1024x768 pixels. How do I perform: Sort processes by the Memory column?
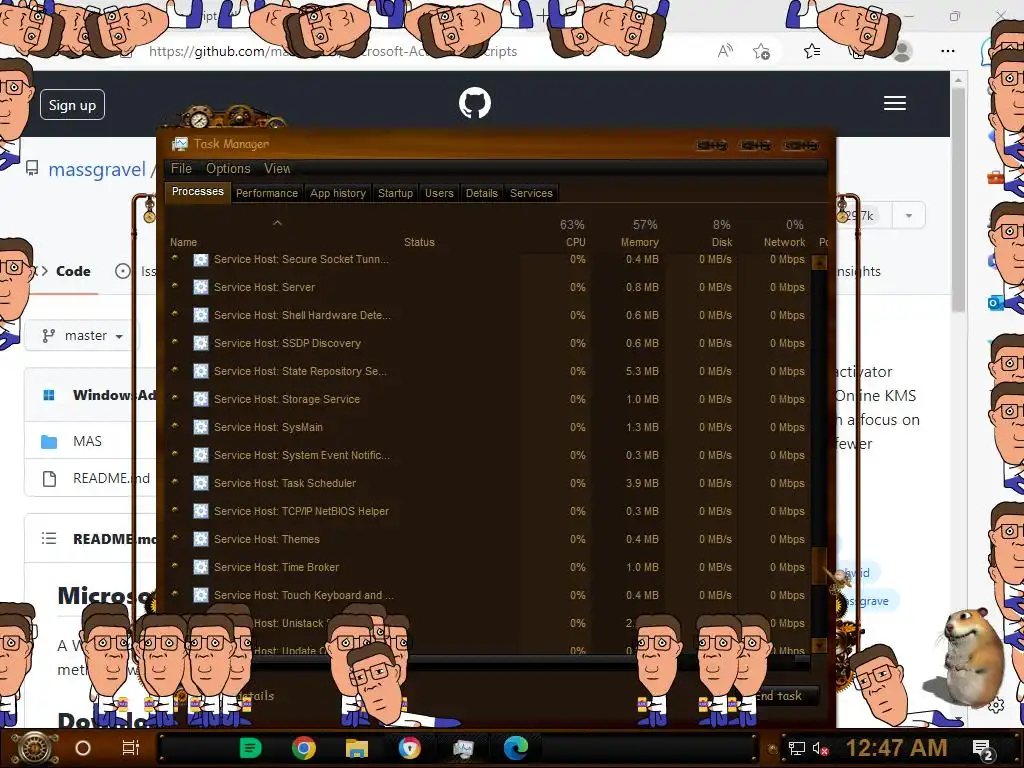pyautogui.click(x=639, y=242)
